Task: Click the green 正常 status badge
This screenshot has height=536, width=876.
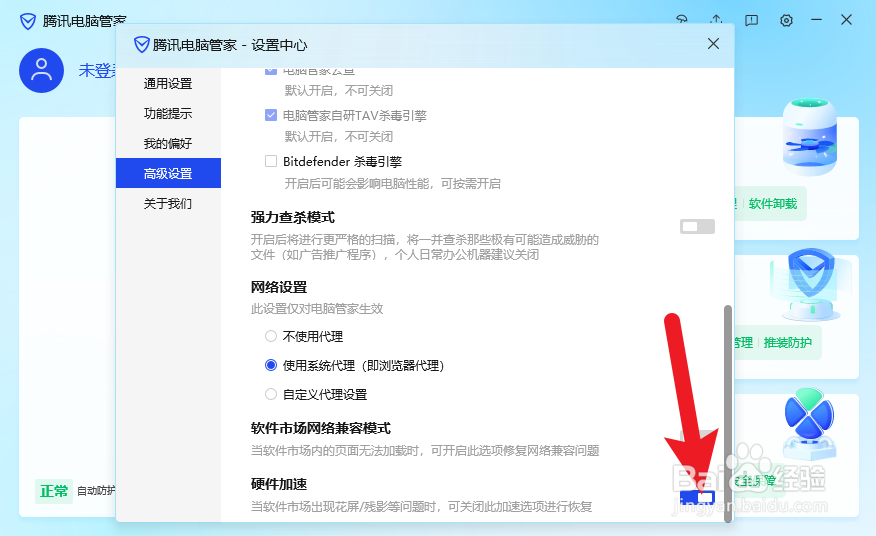Action: (x=54, y=491)
